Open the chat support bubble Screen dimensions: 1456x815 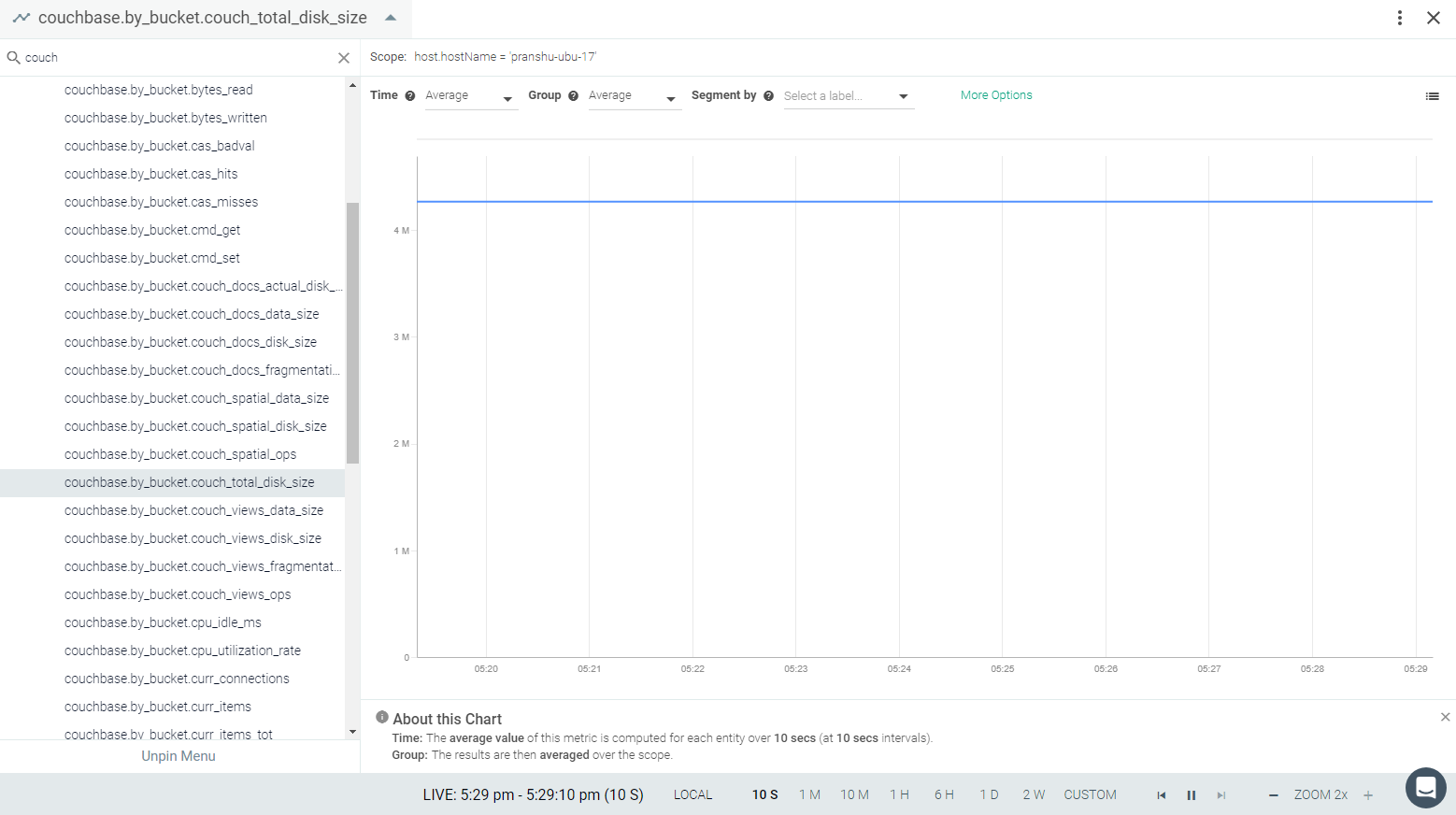pyautogui.click(x=1426, y=788)
